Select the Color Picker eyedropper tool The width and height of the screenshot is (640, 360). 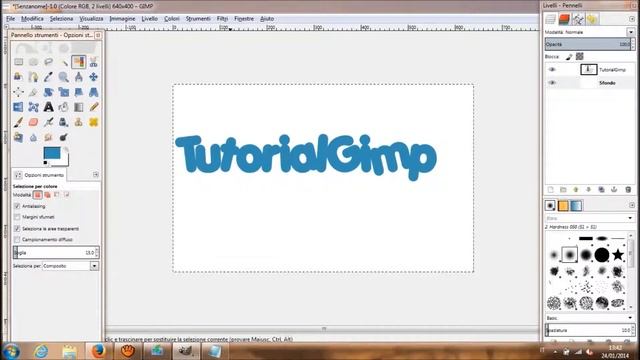(x=49, y=77)
